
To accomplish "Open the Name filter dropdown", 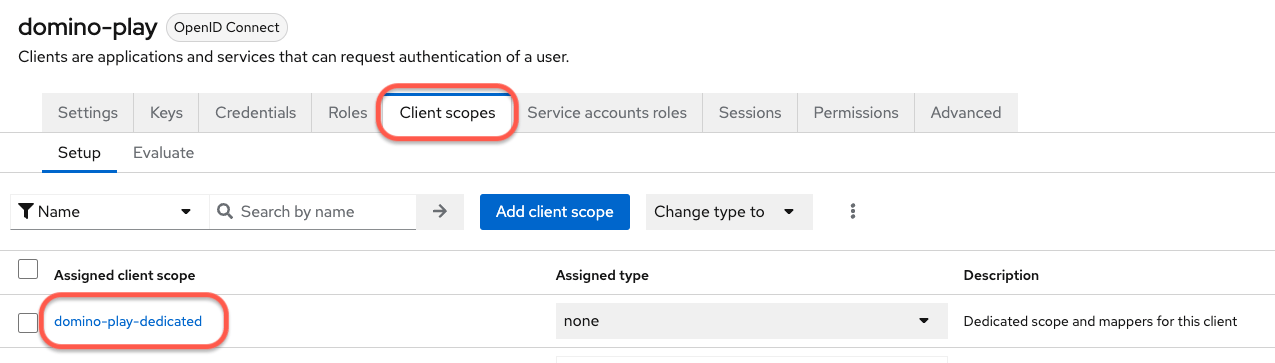I will [x=109, y=212].
